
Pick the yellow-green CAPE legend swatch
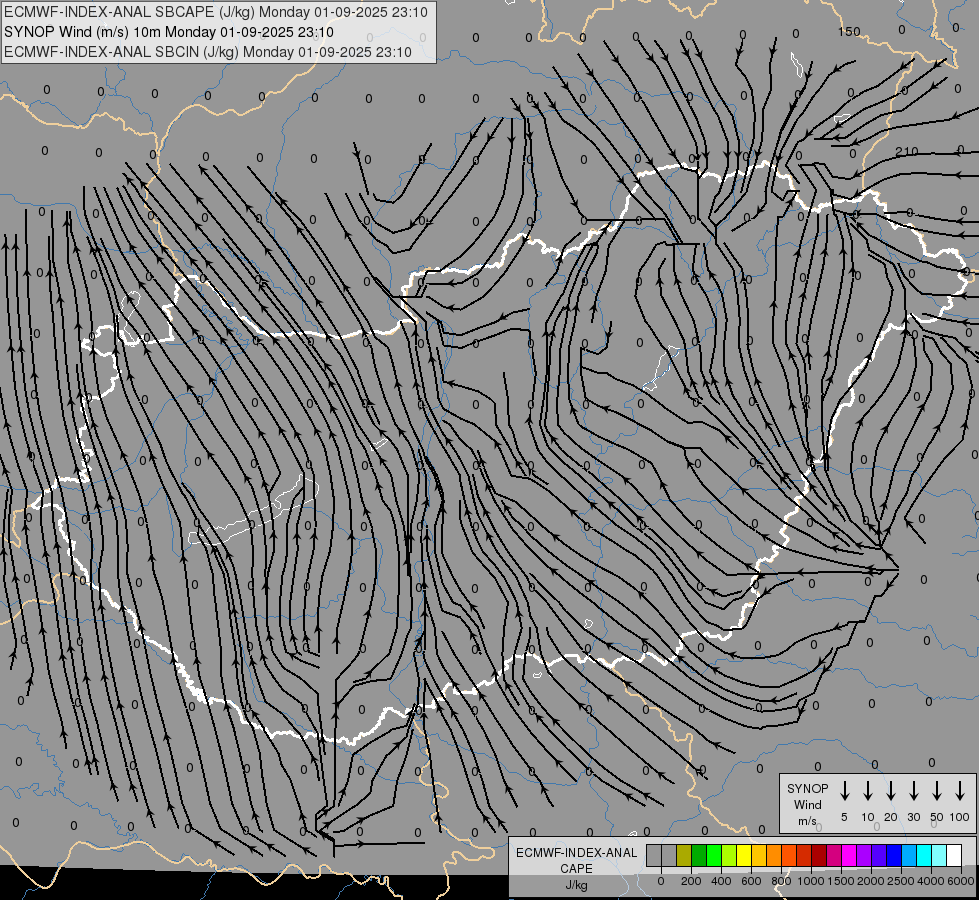pyautogui.click(x=729, y=856)
